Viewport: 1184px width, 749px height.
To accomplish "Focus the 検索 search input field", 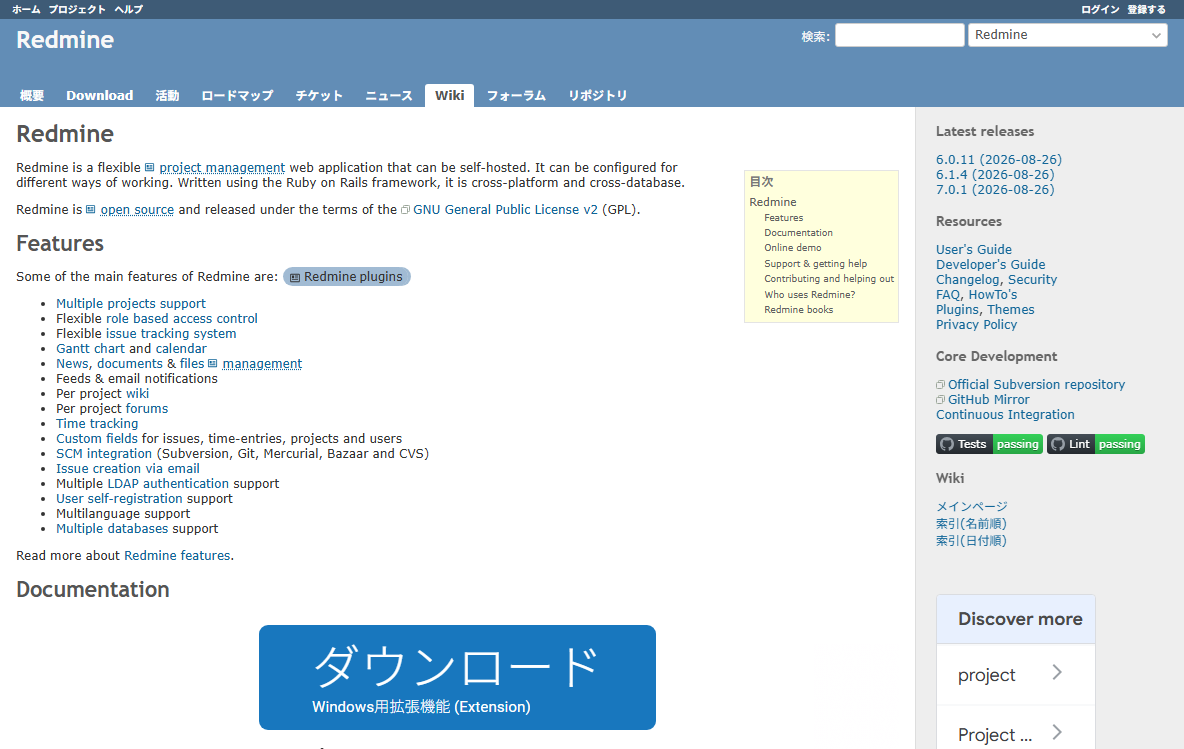I will click(x=899, y=35).
